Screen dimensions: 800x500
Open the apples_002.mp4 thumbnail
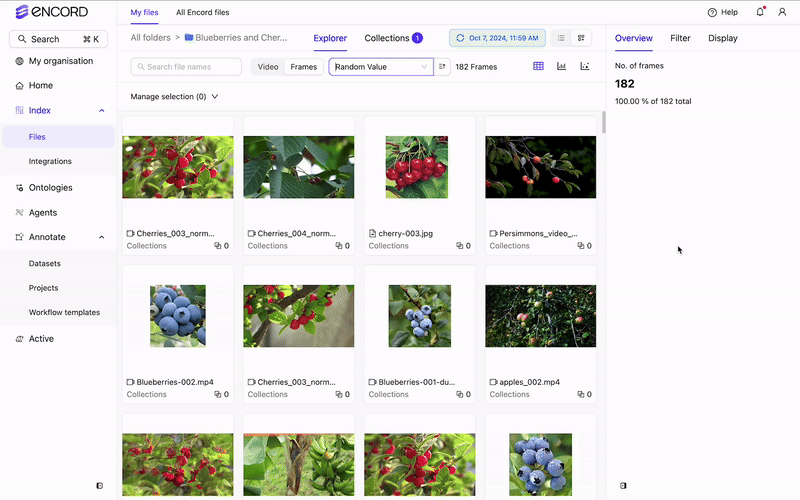(540, 316)
